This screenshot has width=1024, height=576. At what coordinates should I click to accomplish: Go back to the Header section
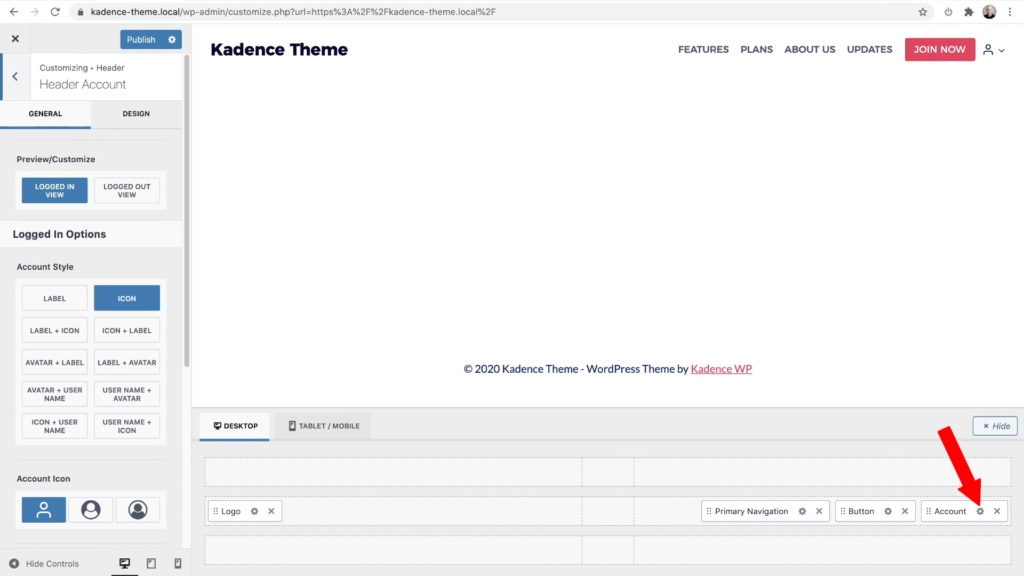tap(15, 76)
